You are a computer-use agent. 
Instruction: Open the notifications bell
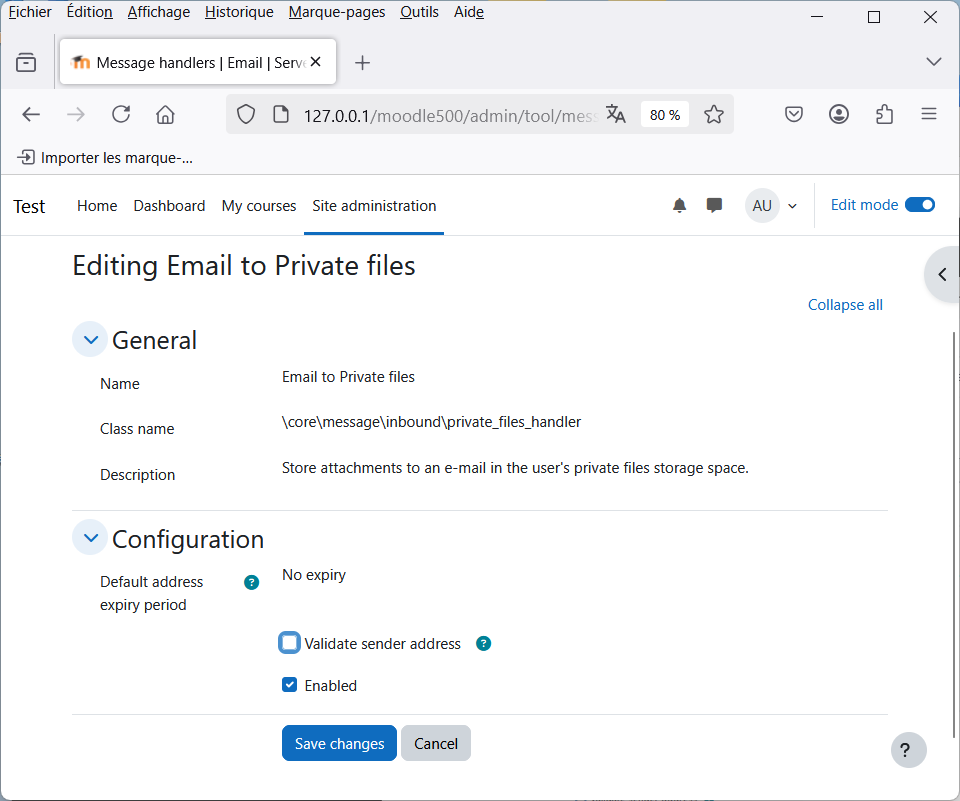click(679, 205)
